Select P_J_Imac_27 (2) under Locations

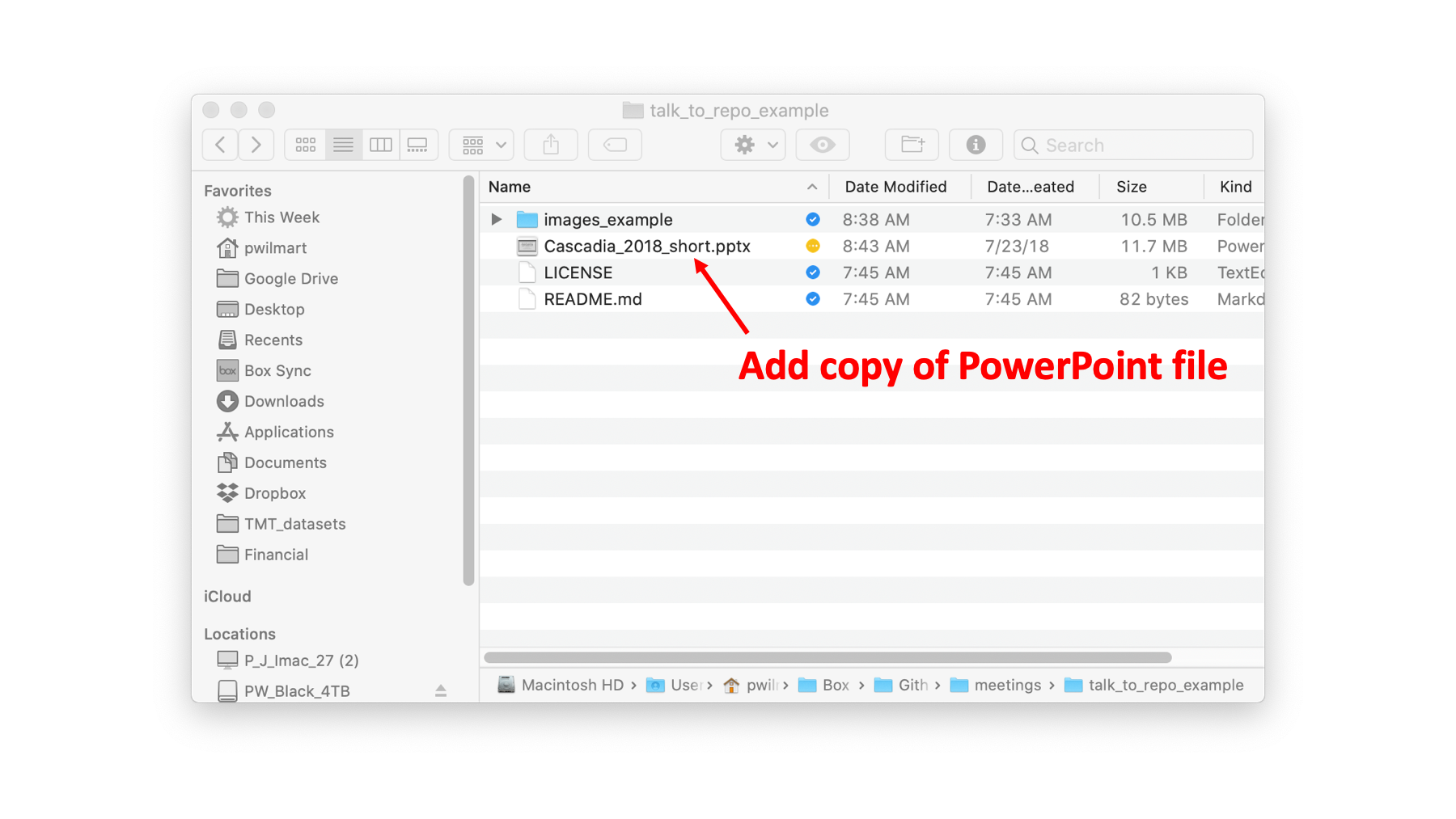coord(288,661)
